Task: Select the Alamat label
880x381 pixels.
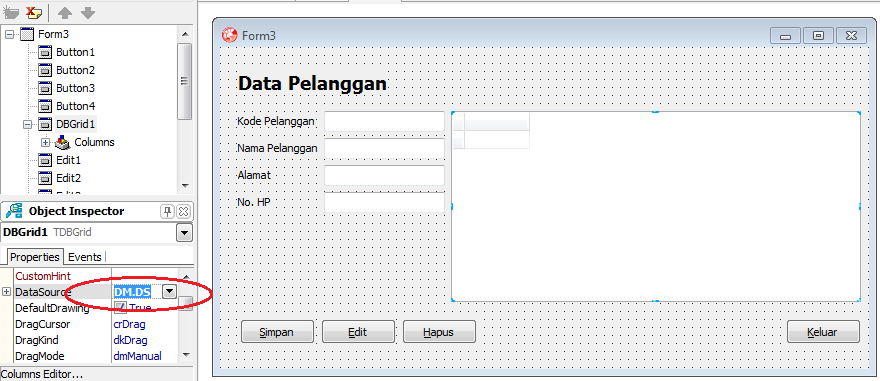Action: (254, 175)
